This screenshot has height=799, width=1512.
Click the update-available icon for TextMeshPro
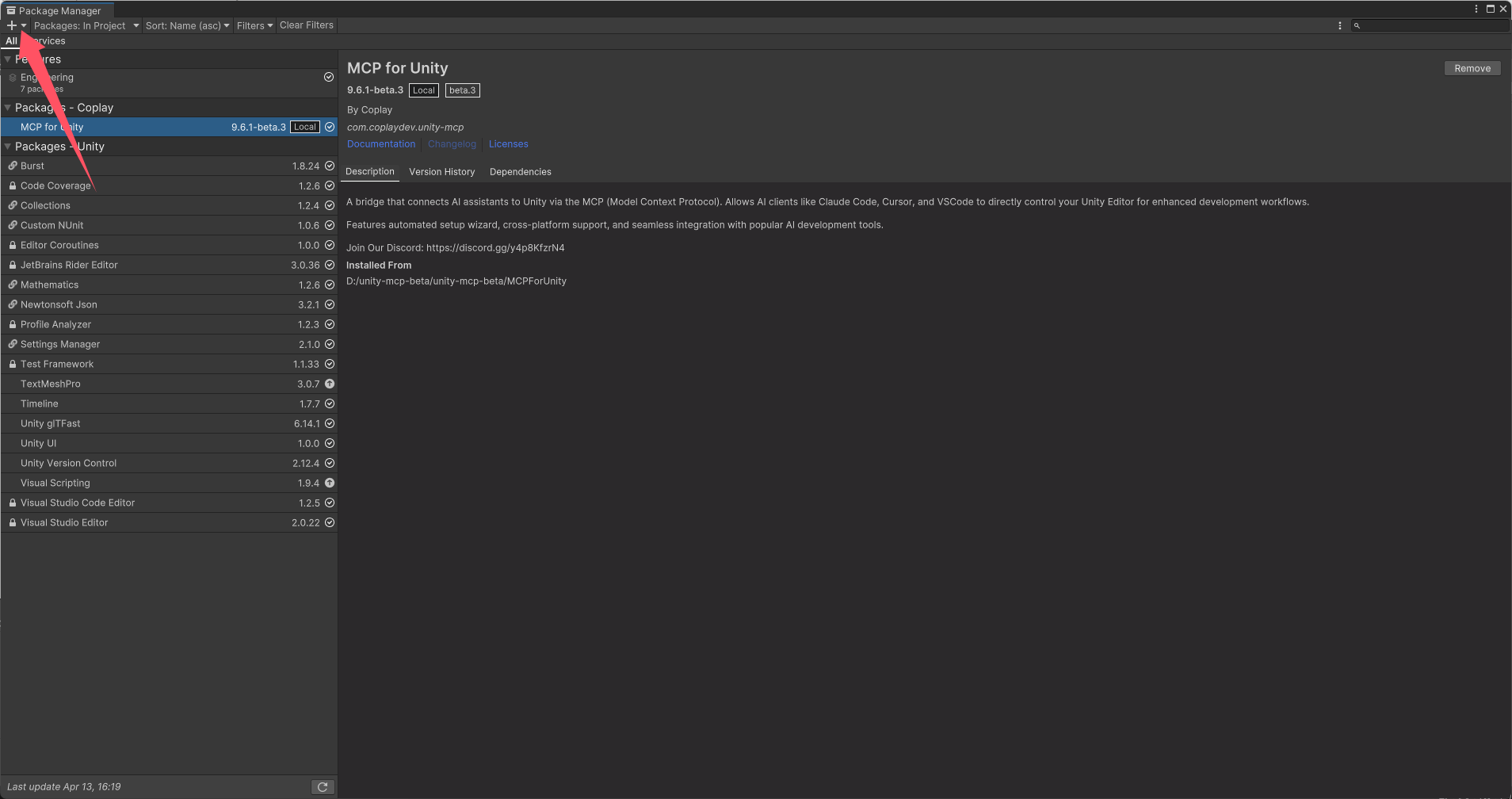tap(330, 384)
